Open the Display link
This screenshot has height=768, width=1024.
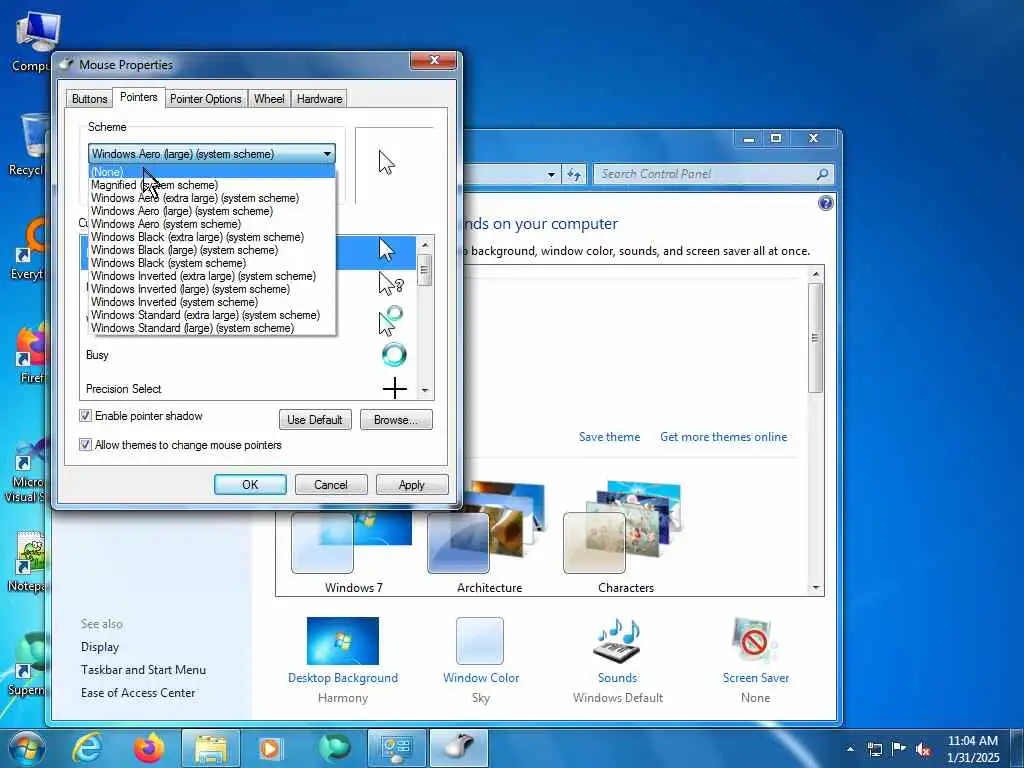tap(100, 647)
